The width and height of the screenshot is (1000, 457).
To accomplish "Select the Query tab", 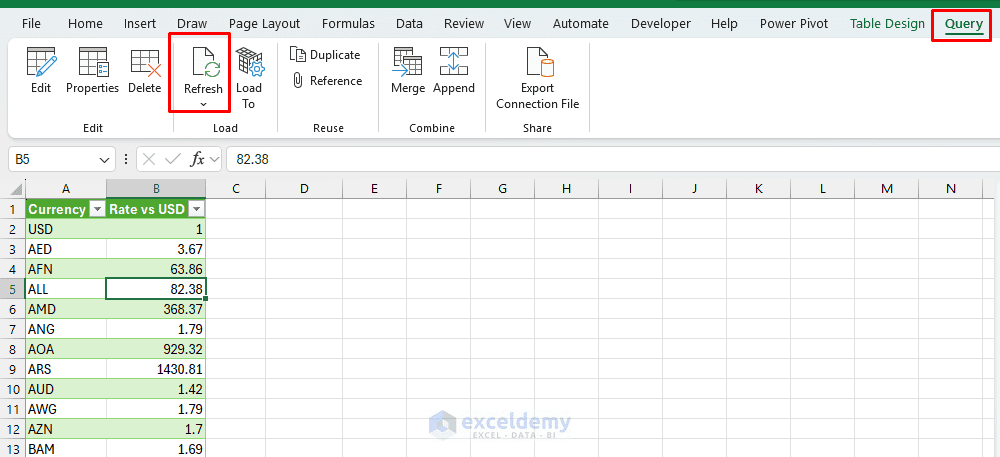I will [964, 24].
